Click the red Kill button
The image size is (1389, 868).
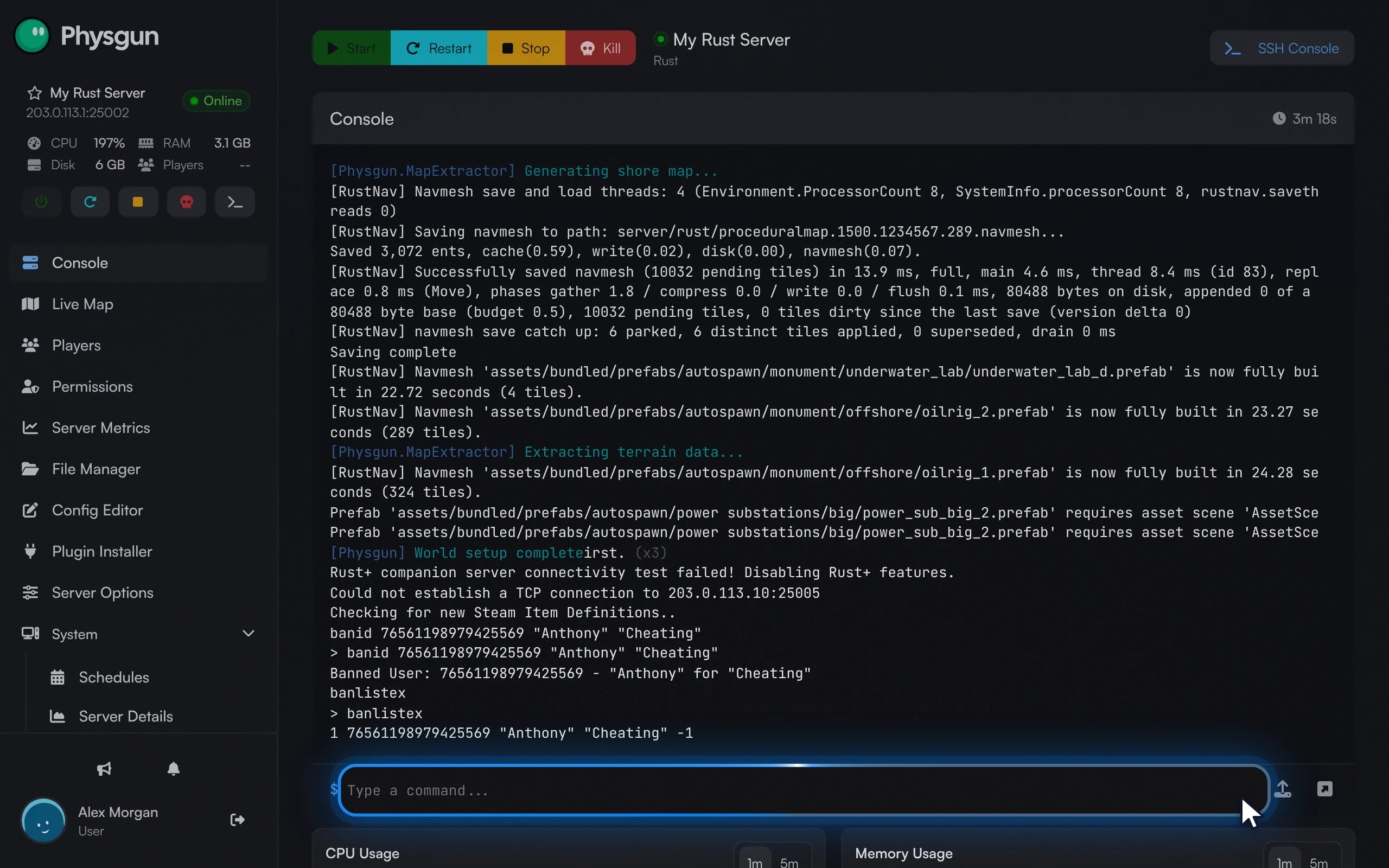pyautogui.click(x=601, y=48)
